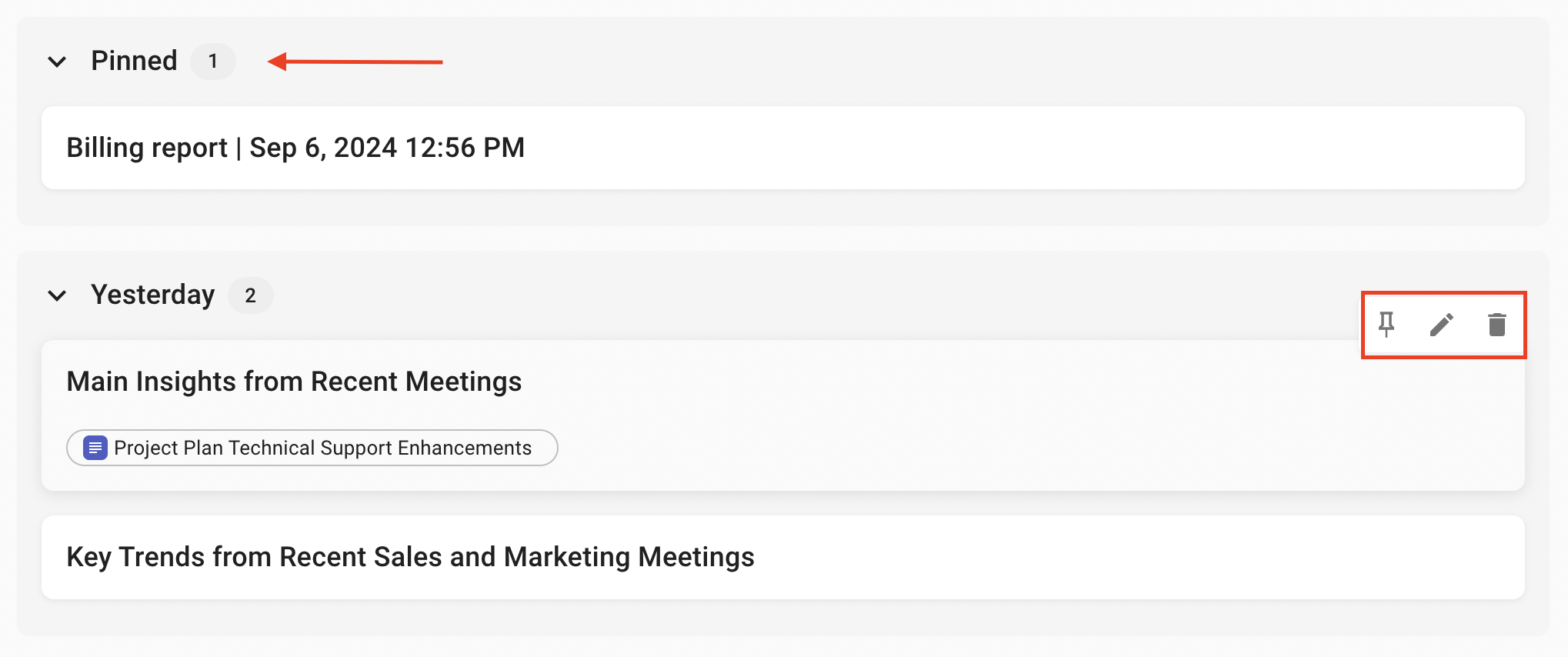
Task: Click the Yesterday section heading text
Action: (x=152, y=295)
